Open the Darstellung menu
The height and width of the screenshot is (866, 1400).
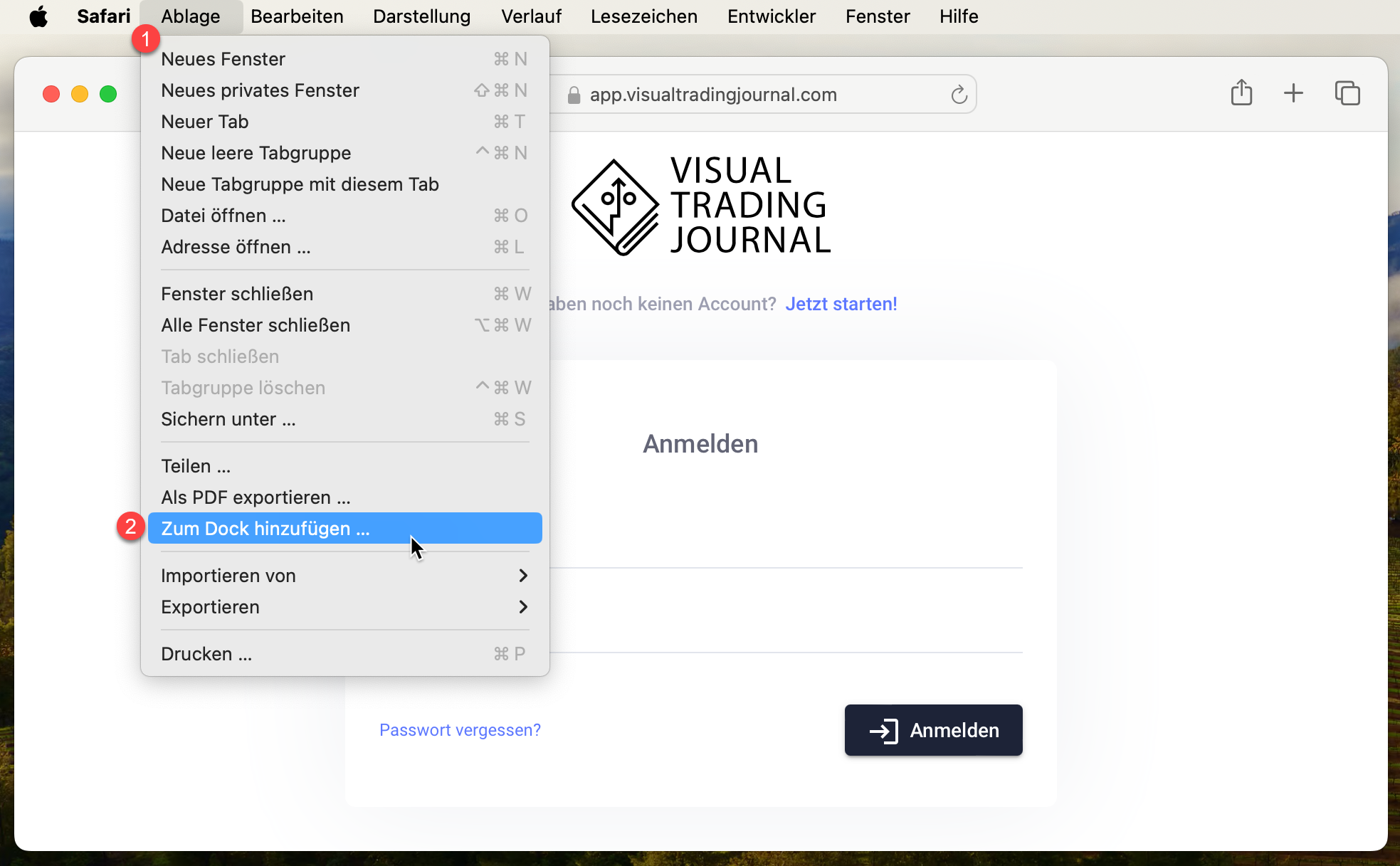(421, 16)
